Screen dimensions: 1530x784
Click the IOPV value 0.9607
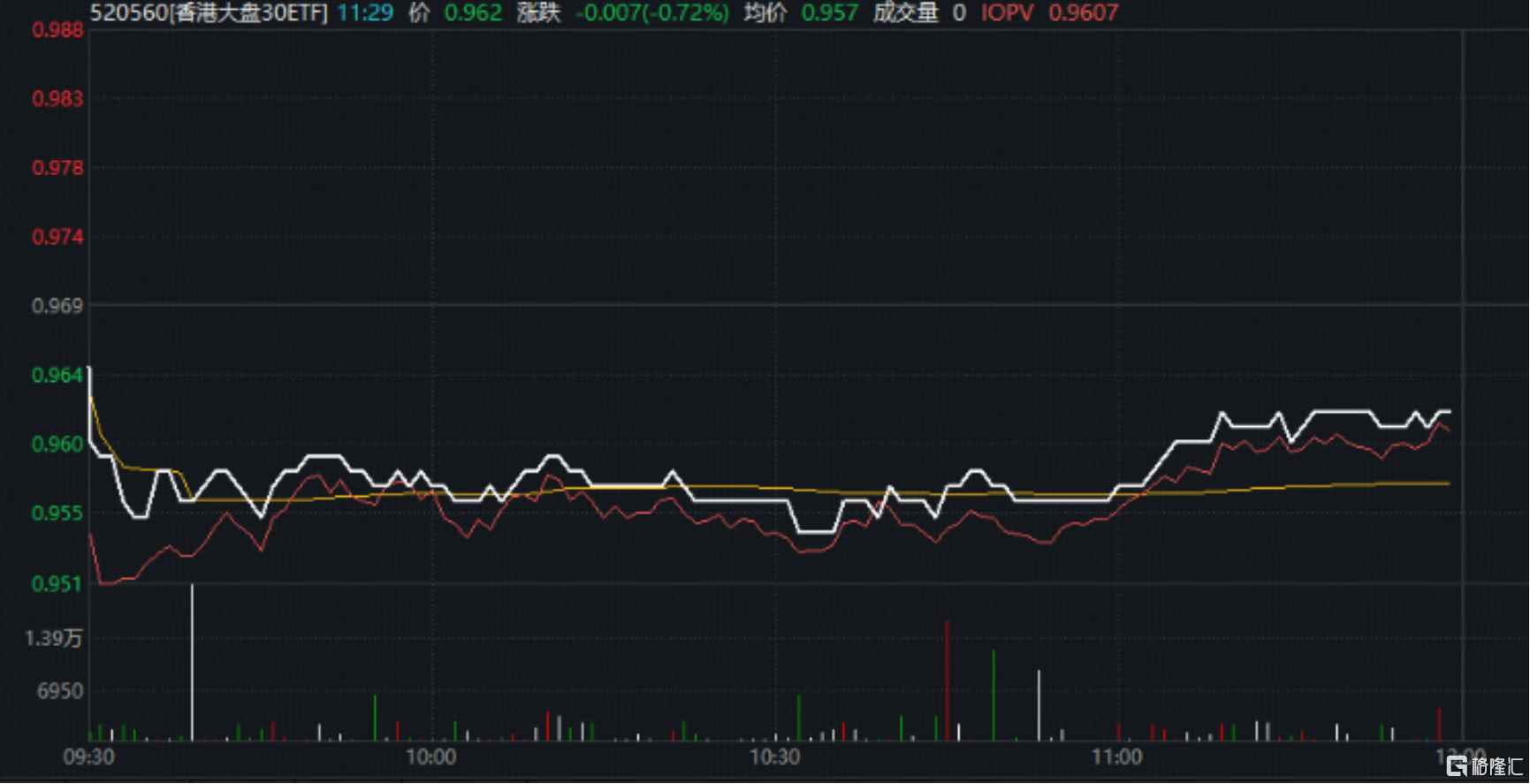pyautogui.click(x=1083, y=13)
